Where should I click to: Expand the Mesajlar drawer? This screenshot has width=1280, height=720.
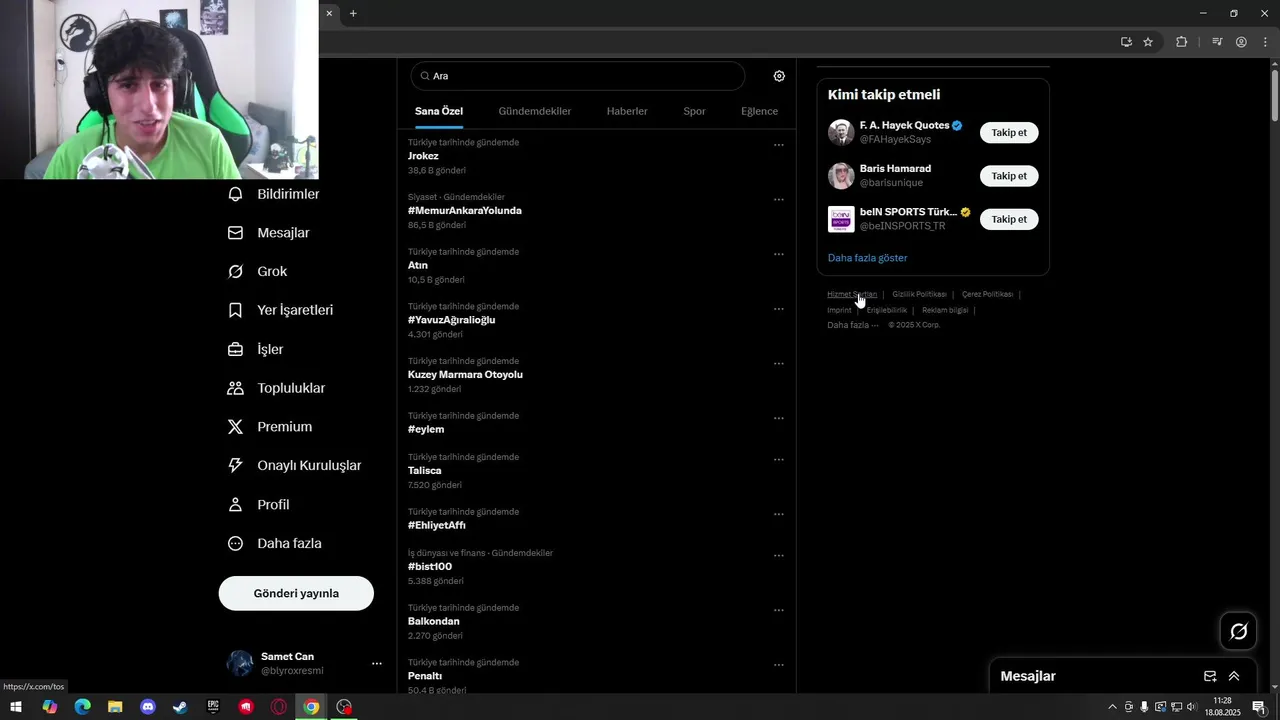tap(1234, 676)
